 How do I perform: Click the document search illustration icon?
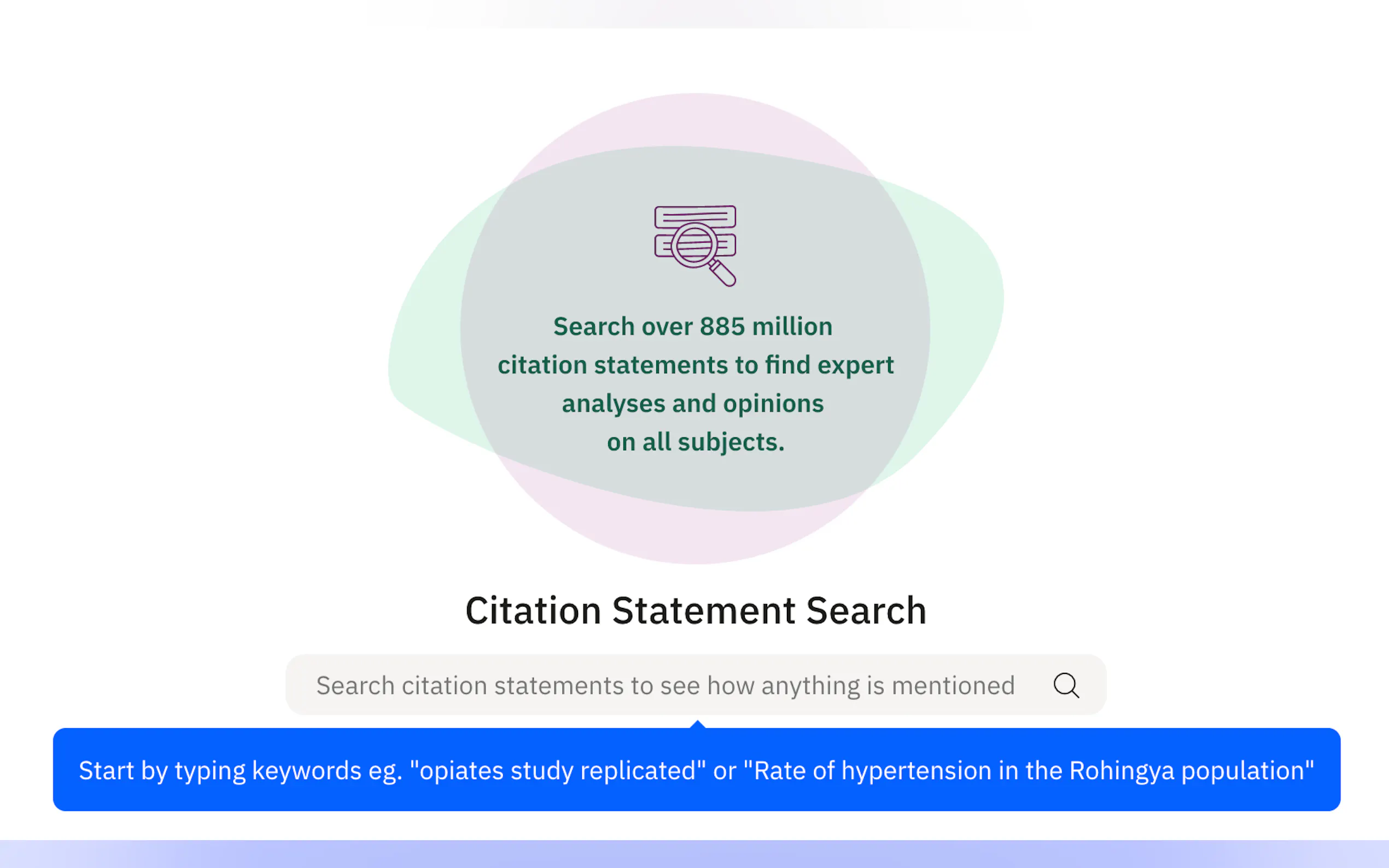695,245
